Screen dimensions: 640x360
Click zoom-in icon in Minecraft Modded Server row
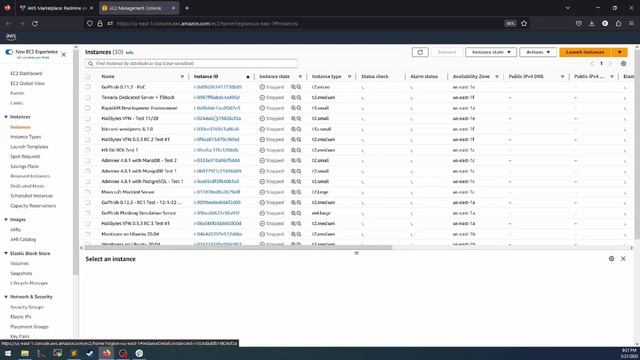point(293,192)
